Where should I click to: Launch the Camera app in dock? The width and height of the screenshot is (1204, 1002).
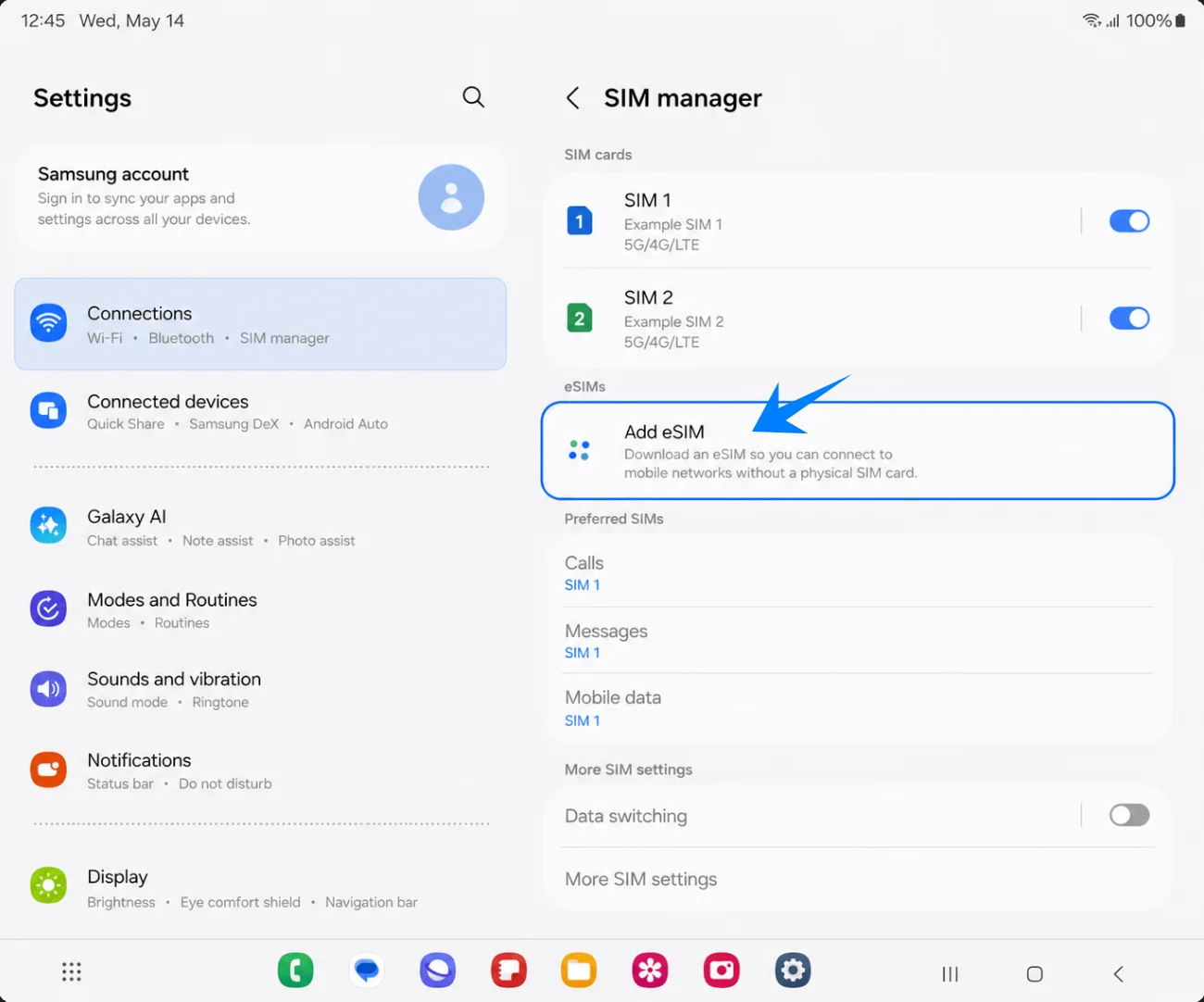(721, 971)
